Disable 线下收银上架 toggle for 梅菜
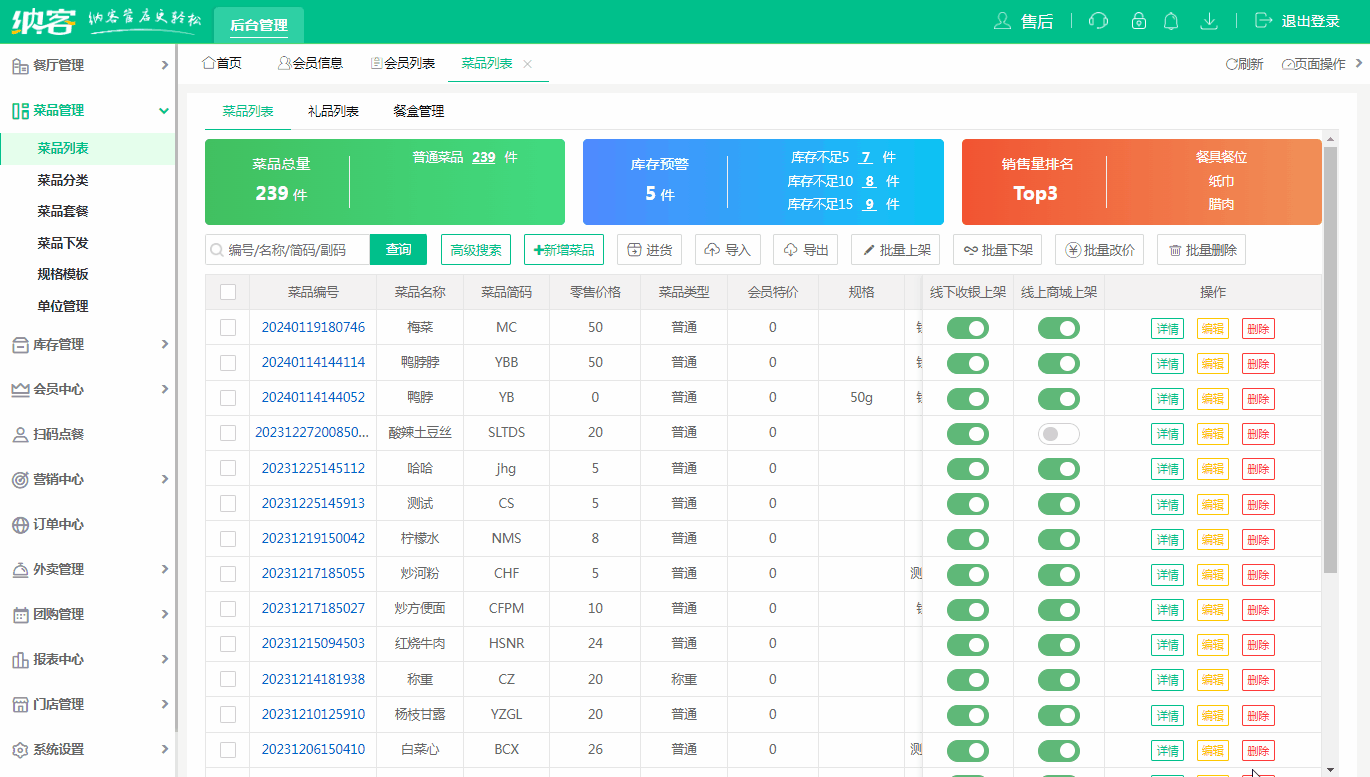The width and height of the screenshot is (1370, 777). (x=967, y=328)
